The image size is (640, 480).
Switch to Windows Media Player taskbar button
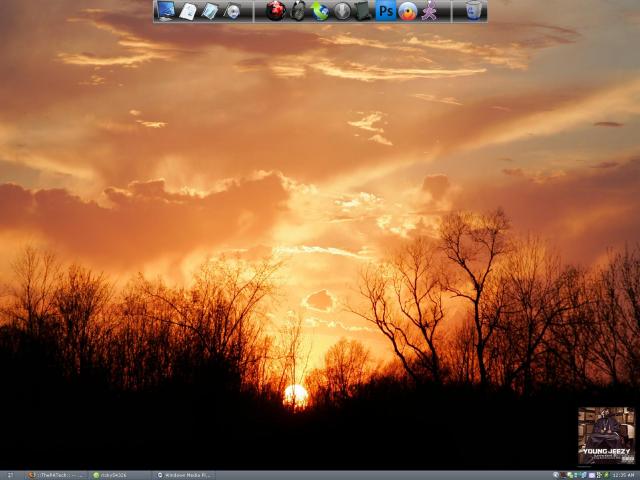(185, 475)
